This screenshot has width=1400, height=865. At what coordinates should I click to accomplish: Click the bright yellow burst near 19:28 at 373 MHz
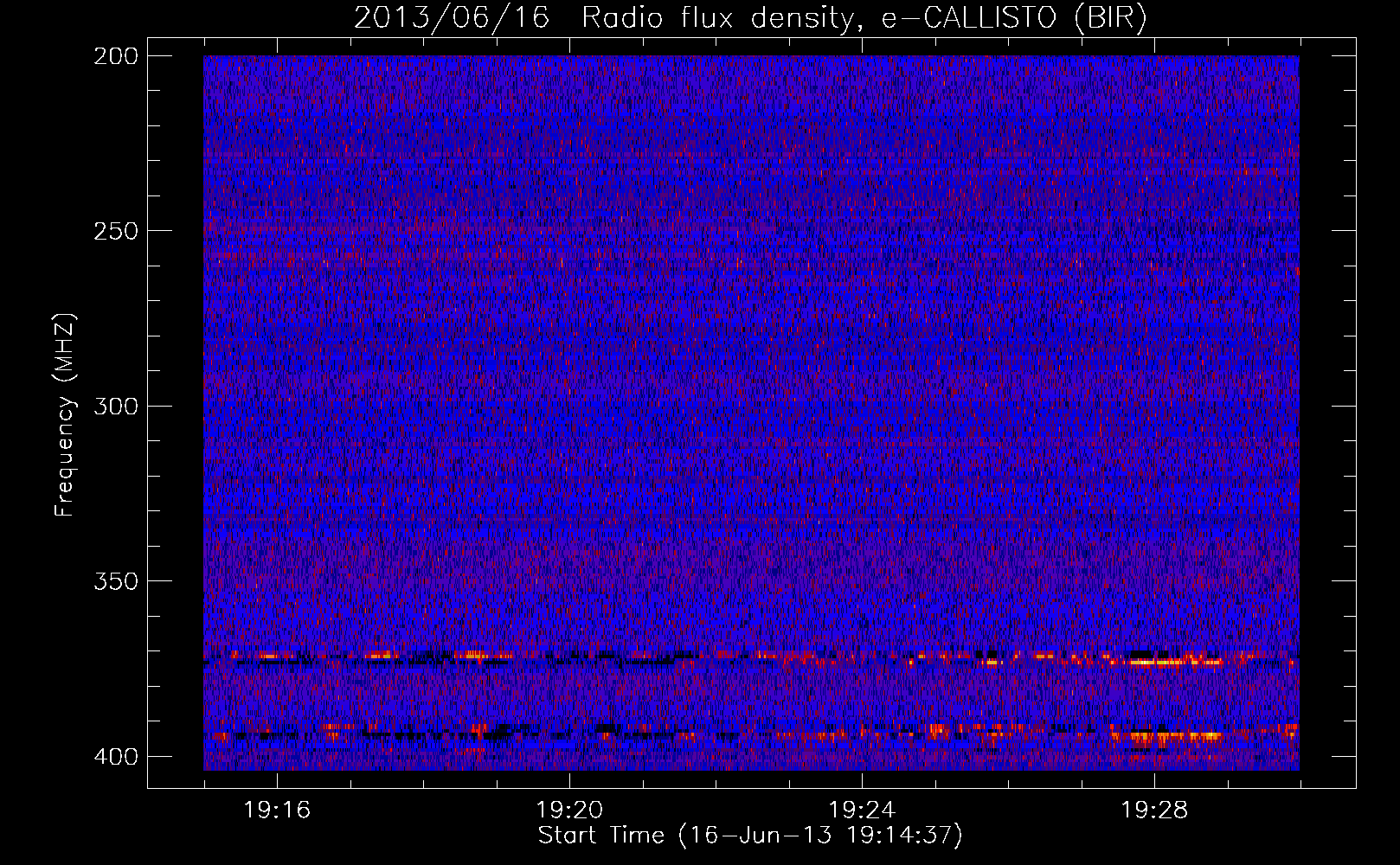(x=1164, y=663)
